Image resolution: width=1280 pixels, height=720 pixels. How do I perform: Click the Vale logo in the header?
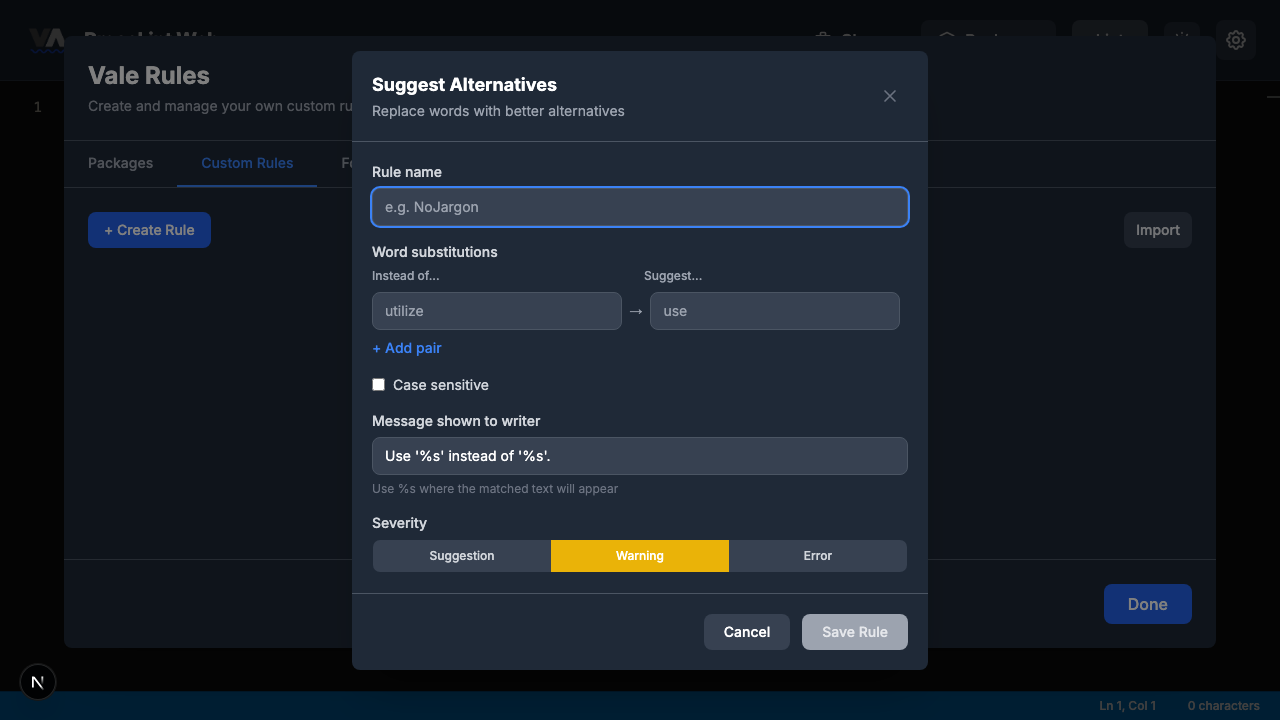[x=47, y=40]
